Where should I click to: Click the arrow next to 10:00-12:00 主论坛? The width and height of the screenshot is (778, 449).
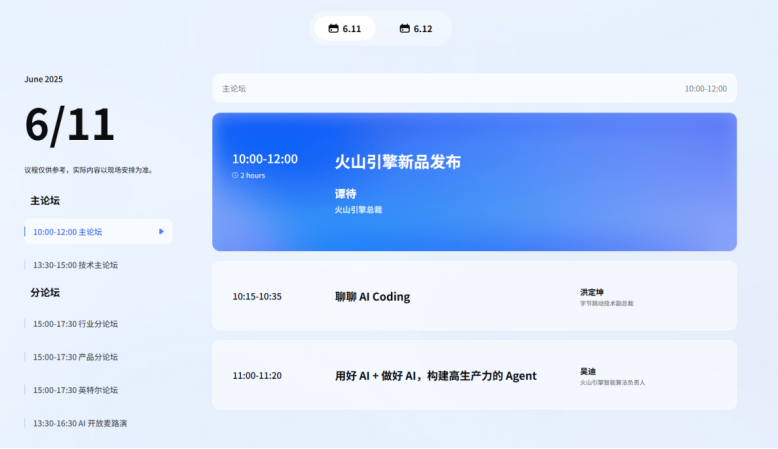tap(161, 232)
